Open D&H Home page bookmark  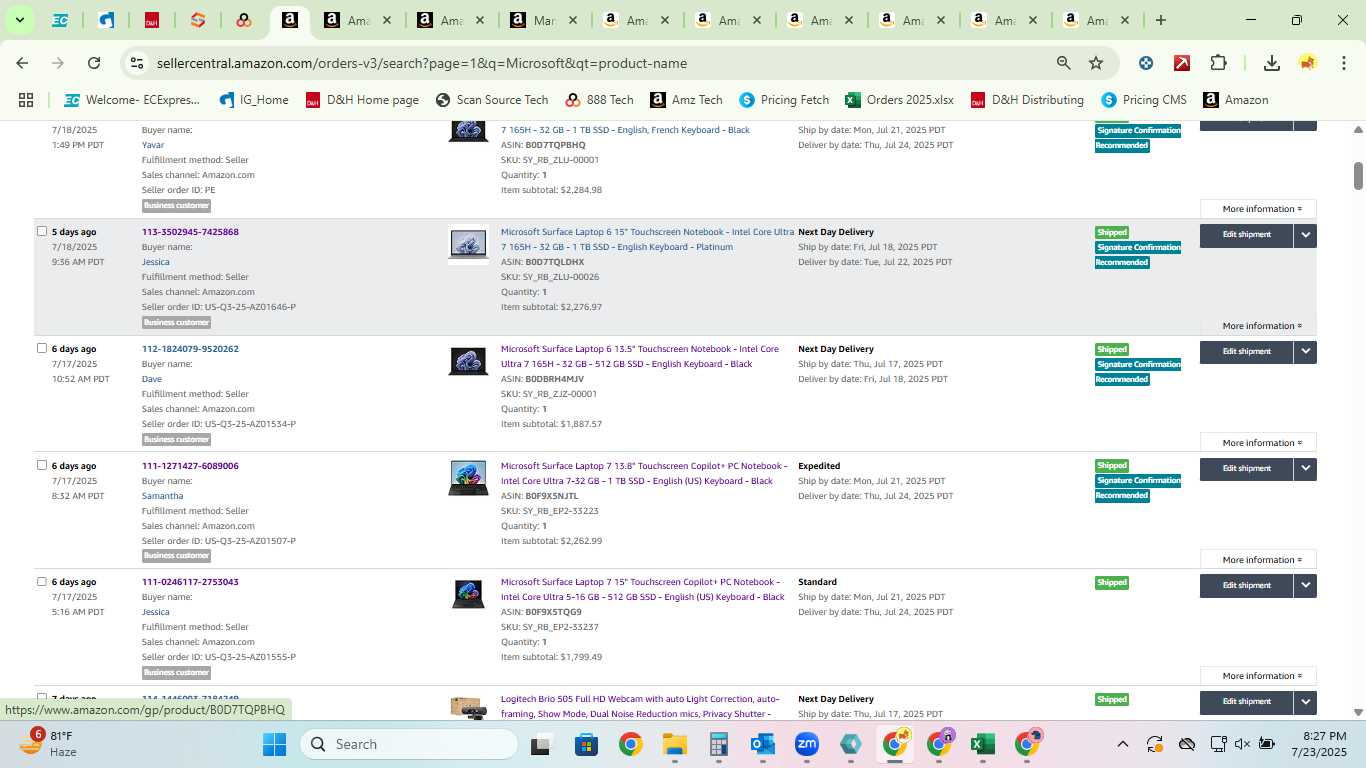tap(362, 100)
